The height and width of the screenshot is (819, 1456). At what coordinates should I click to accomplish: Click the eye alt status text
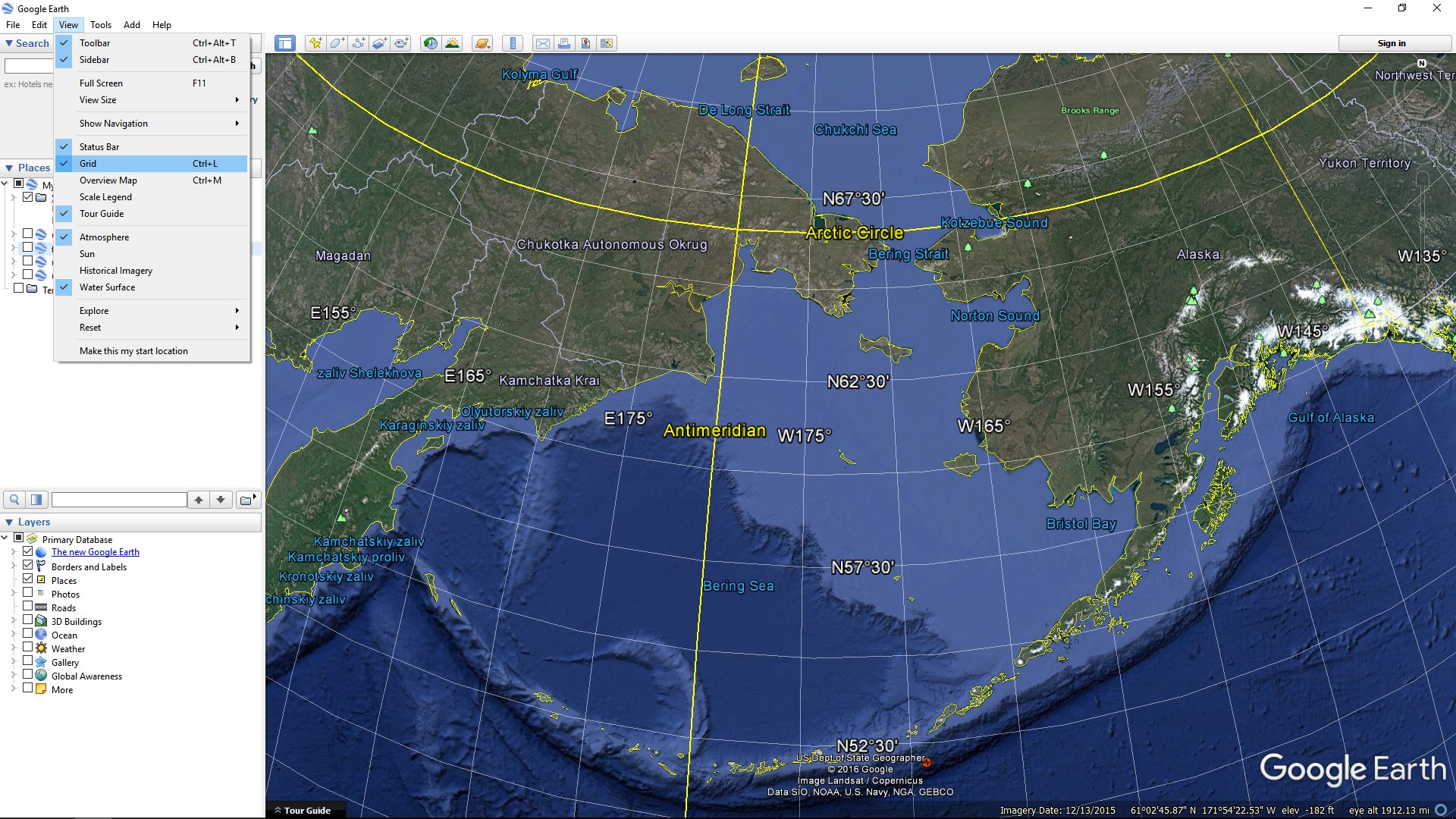pyautogui.click(x=1389, y=811)
